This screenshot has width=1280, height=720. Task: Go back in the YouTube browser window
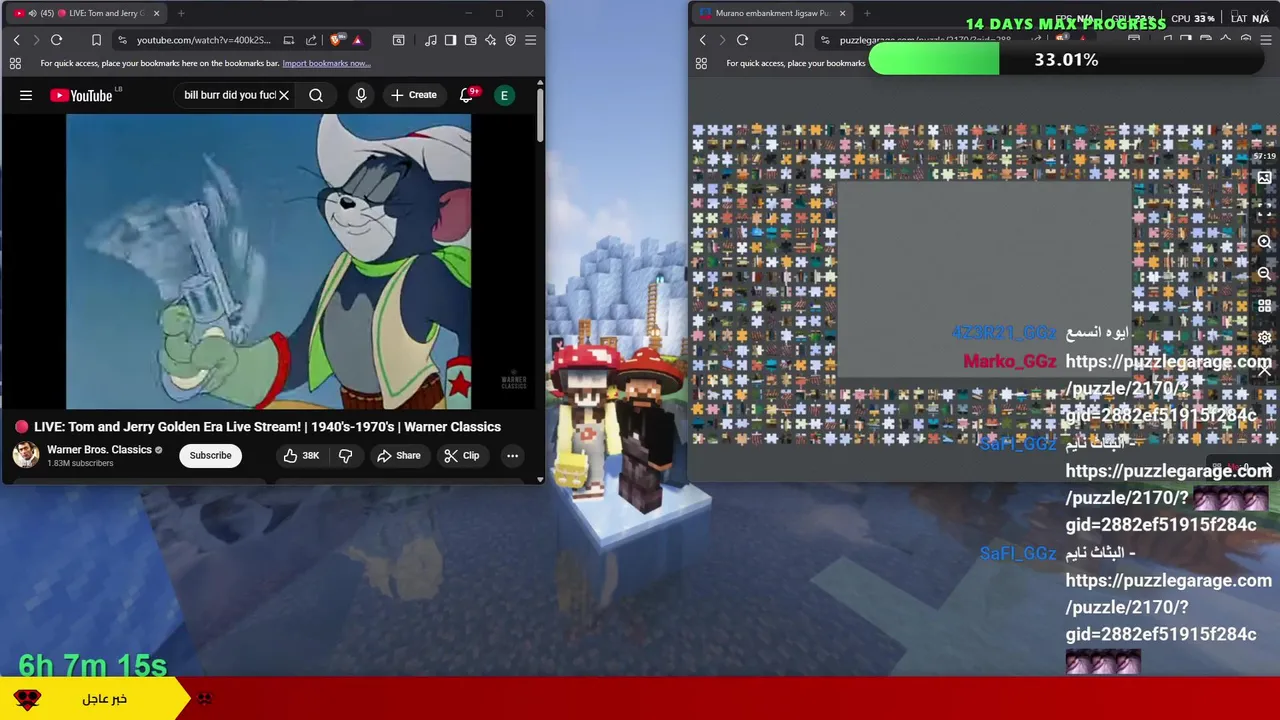[x=16, y=40]
